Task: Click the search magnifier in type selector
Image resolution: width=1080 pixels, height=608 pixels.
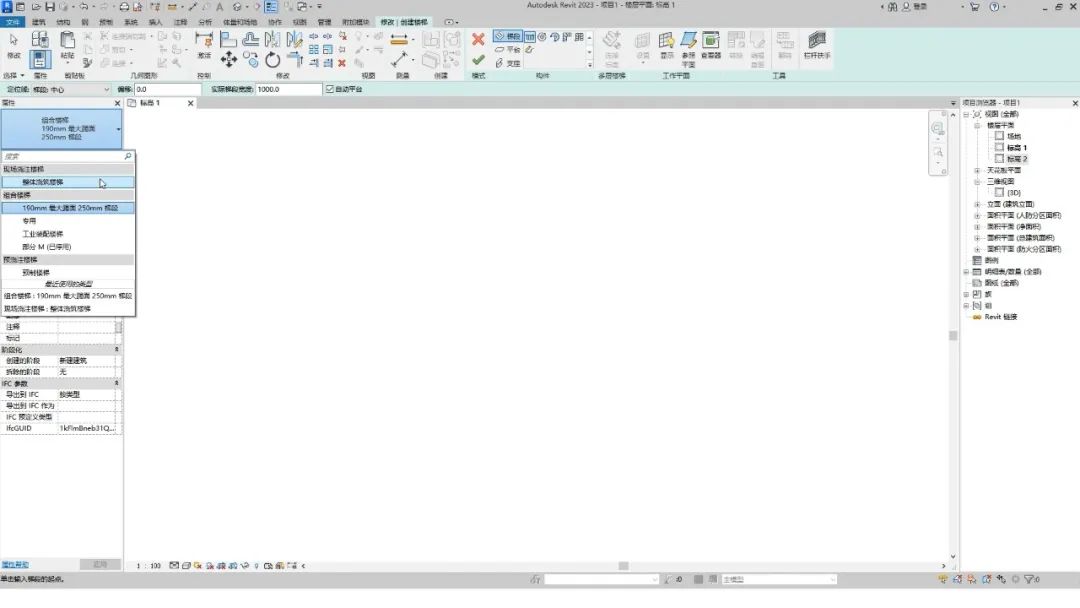Action: (127, 156)
